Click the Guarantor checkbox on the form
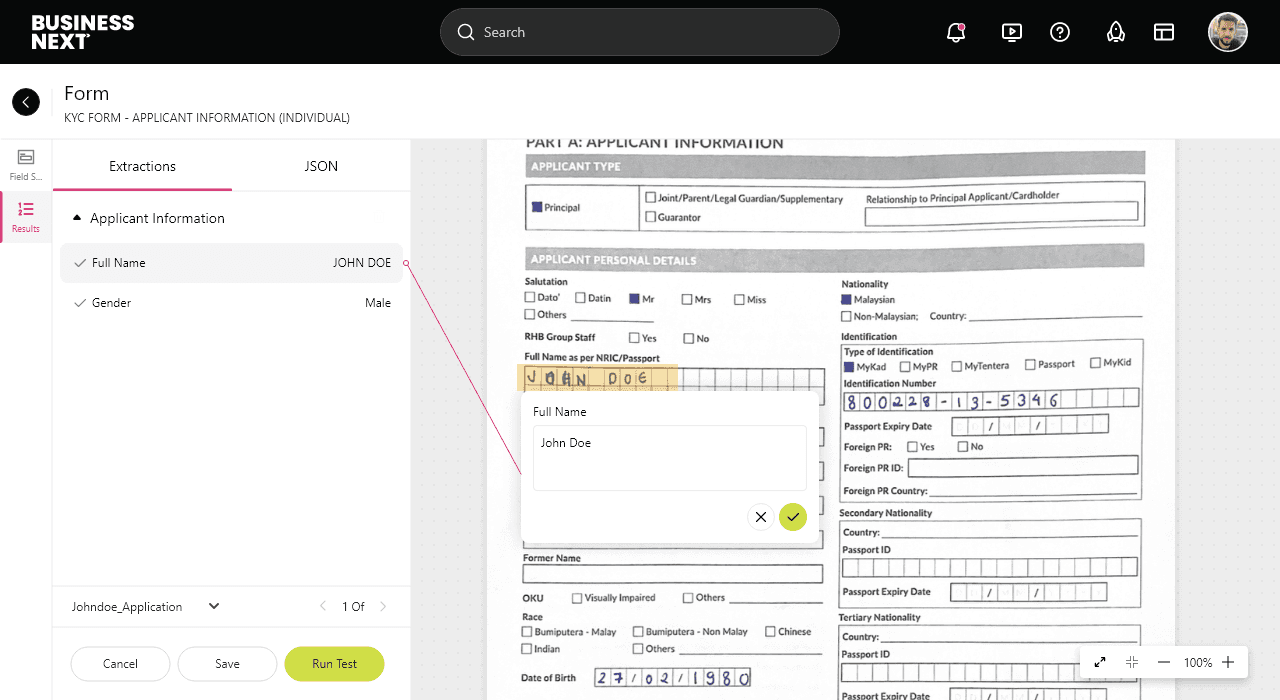 651,217
